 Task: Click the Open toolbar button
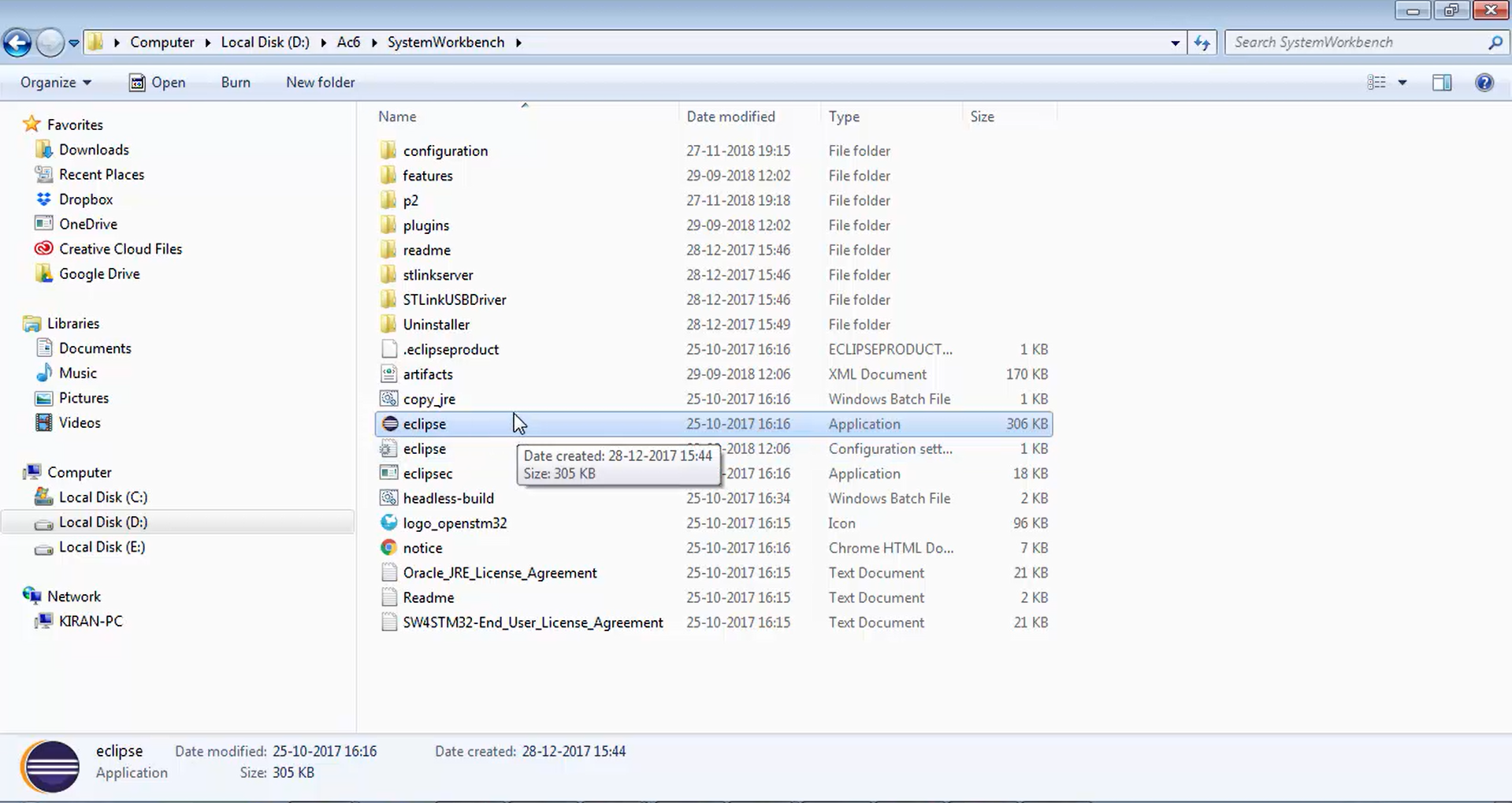158,83
